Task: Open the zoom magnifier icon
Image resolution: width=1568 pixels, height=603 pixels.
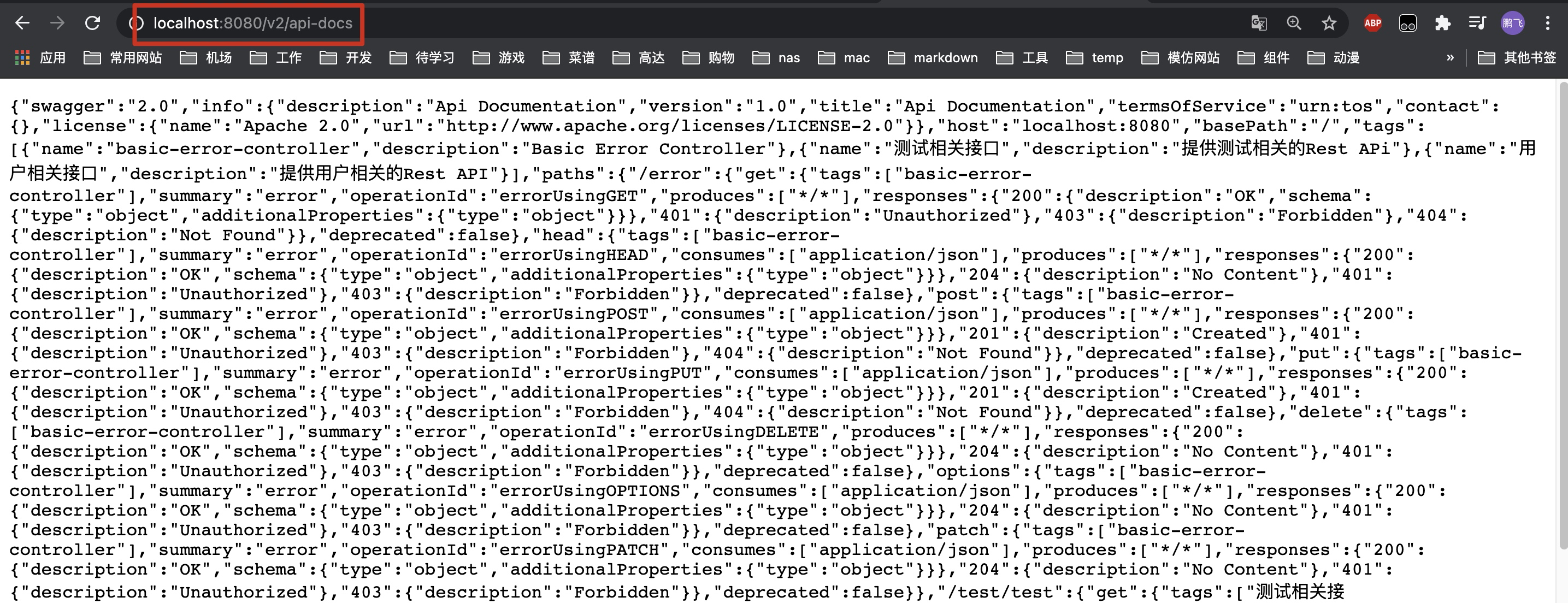Action: 1294,23
